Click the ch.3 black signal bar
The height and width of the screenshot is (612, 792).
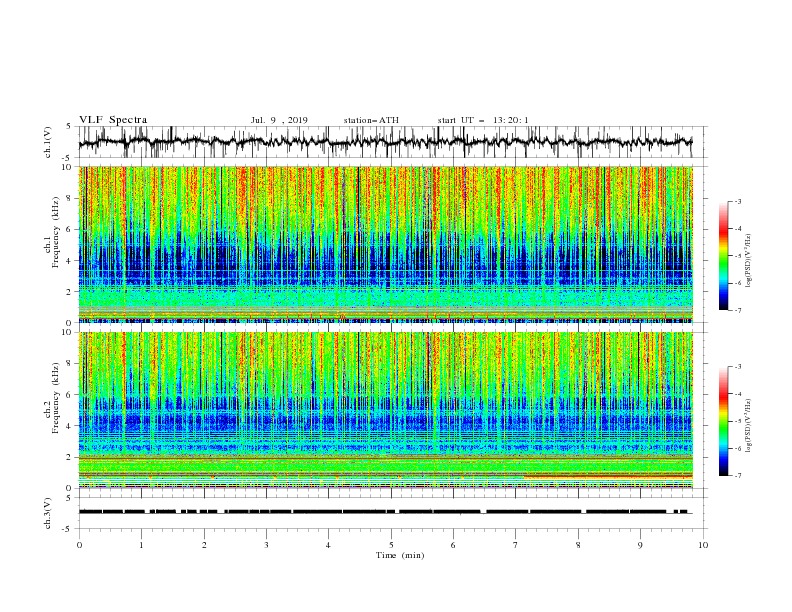point(386,512)
